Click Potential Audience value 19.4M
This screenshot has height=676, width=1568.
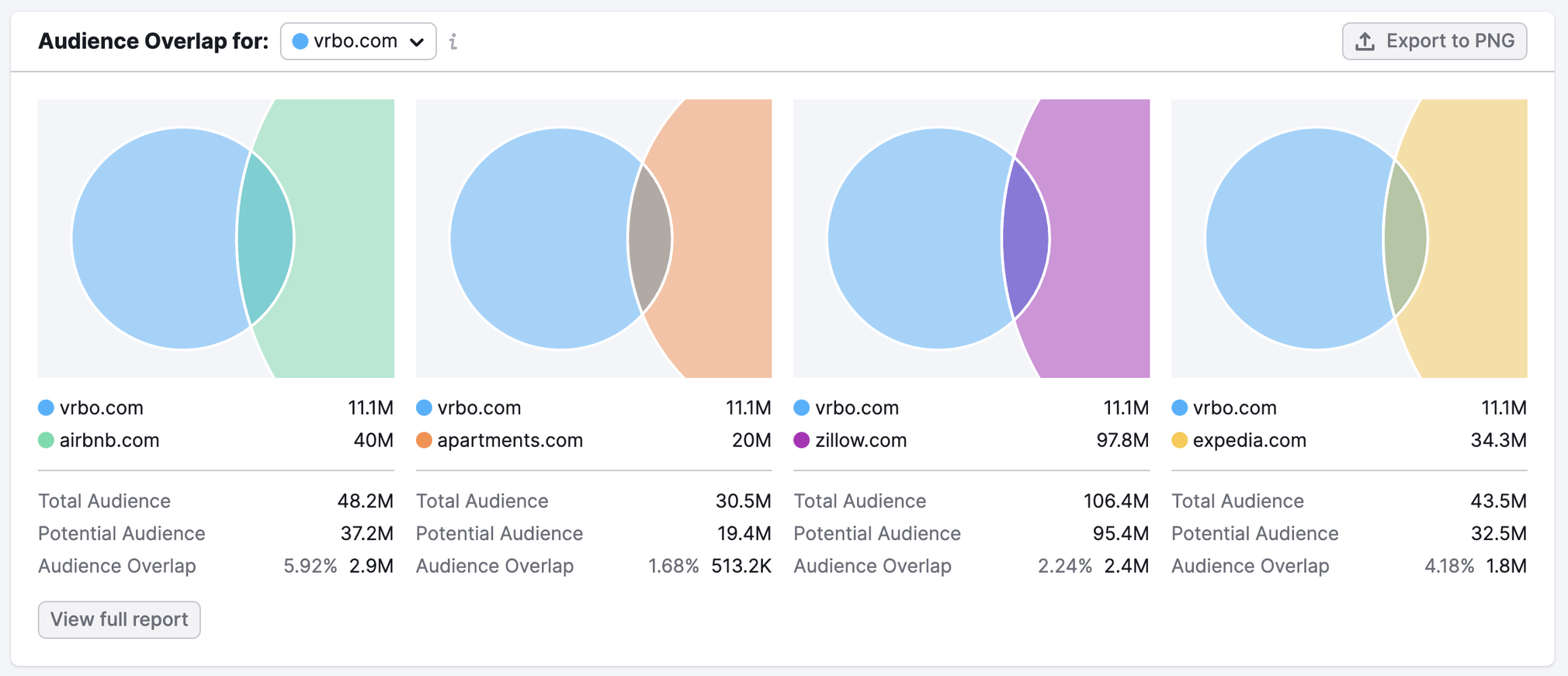(744, 533)
